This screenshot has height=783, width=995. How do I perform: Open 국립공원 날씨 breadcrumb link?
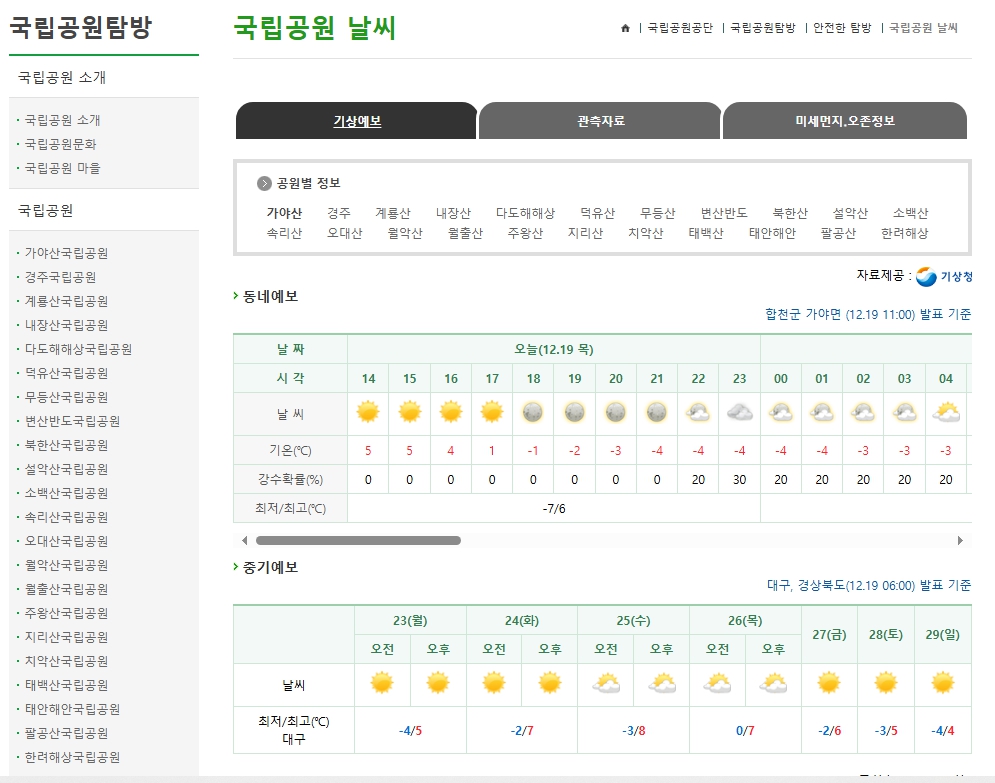[x=923, y=28]
